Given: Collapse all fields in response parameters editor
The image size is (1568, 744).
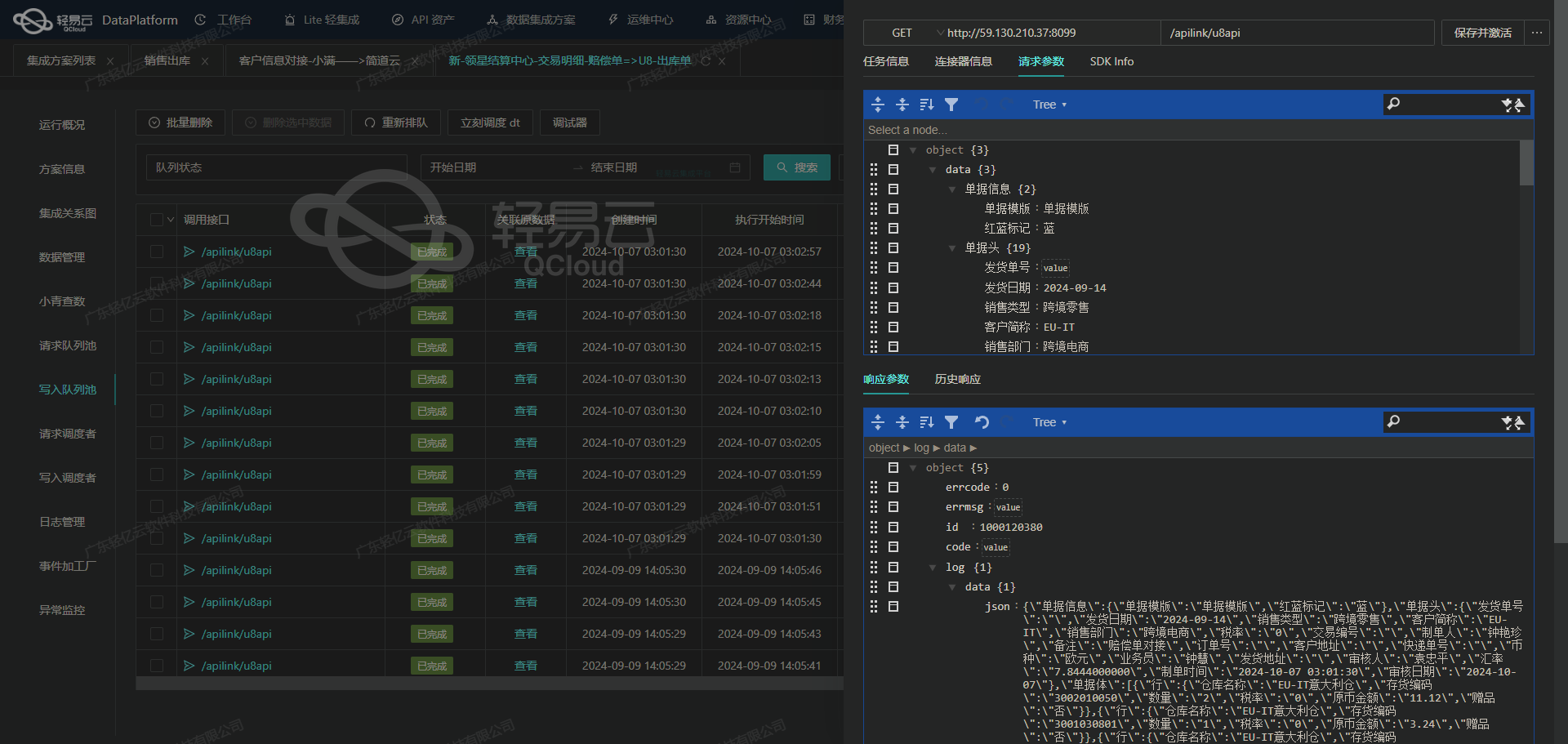Looking at the screenshot, I should click(902, 422).
